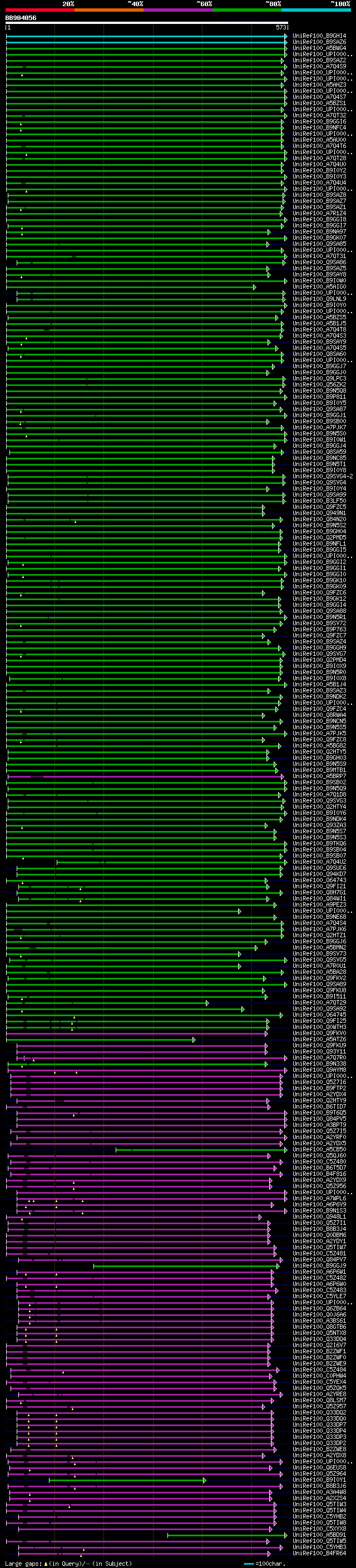
Task: Select the UniRef100_B9GGJ9 label
Action: [319, 1265]
